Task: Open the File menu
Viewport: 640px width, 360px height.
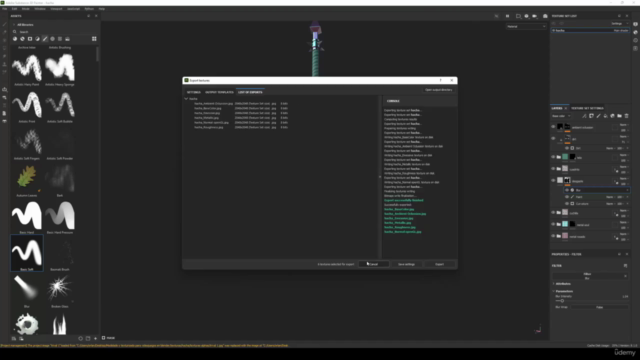Action: pos(4,9)
